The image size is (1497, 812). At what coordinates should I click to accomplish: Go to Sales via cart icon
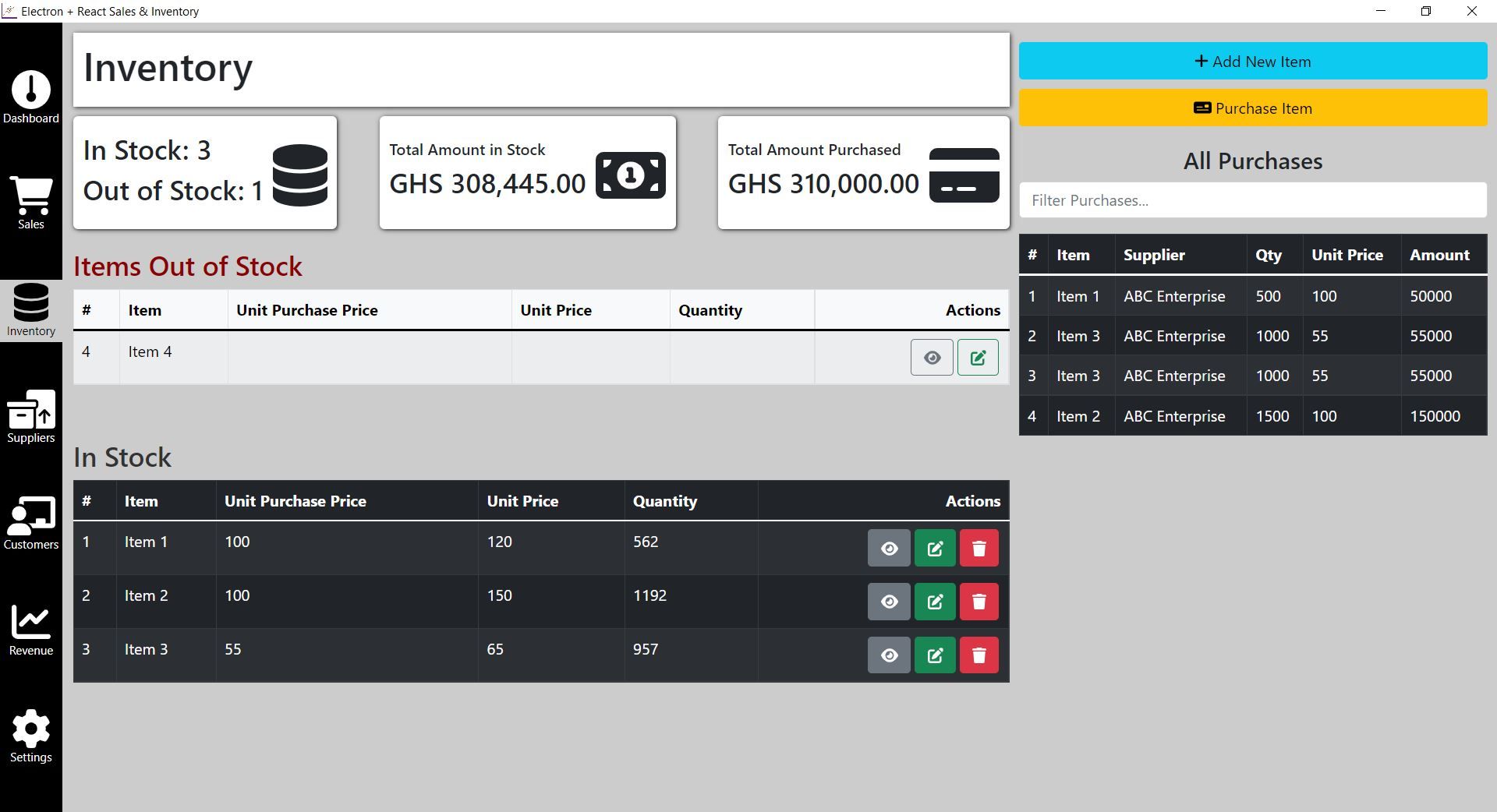31,203
